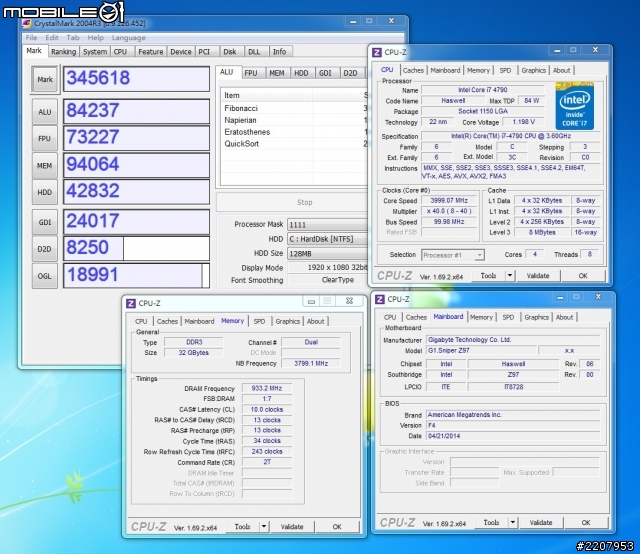640x554 pixels.
Task: Click Validate in CPU-Z Mainboard window
Action: tap(541, 522)
